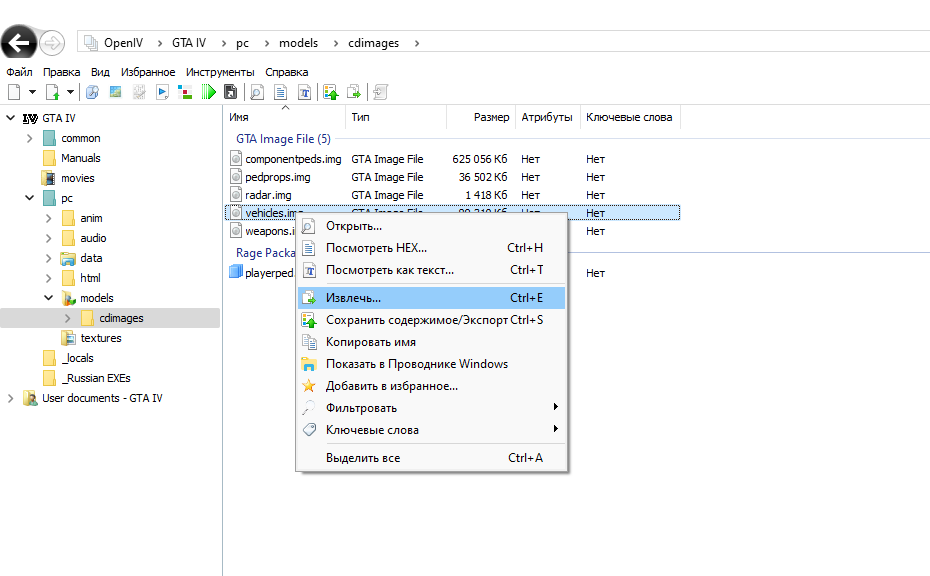Click the view as text 'T' toolbar icon

point(304,92)
